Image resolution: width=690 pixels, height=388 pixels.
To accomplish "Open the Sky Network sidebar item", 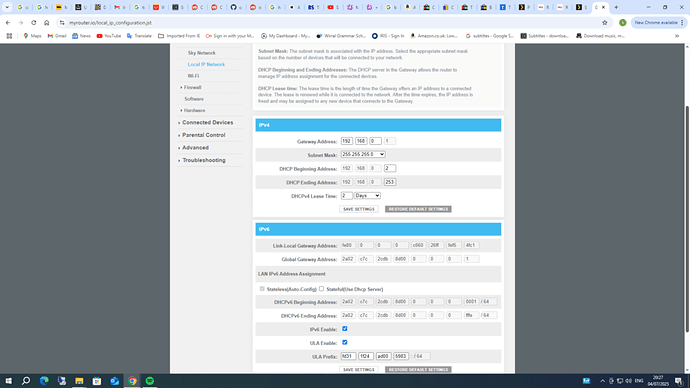I will click(202, 53).
